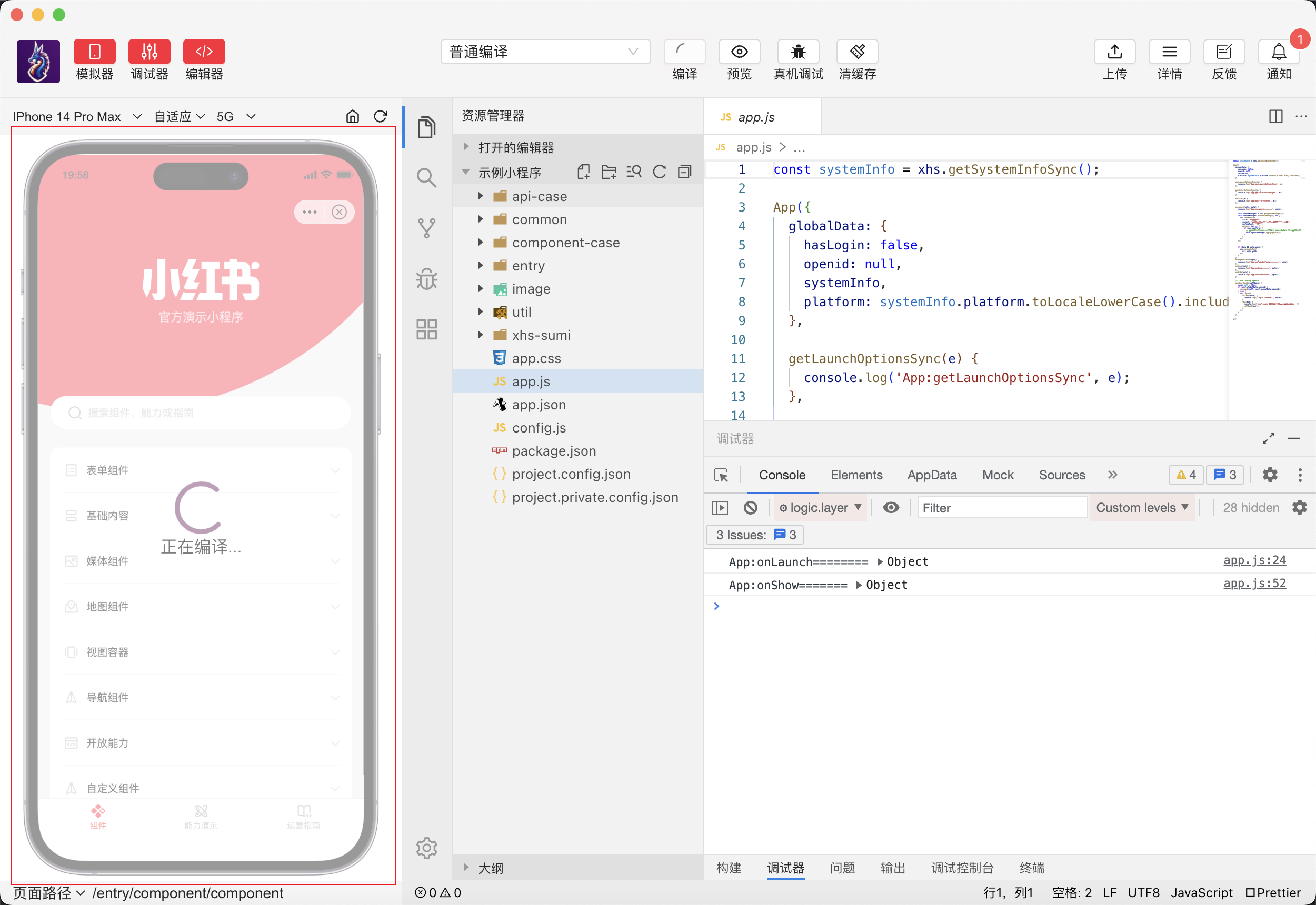Click the 上传 upload icon
This screenshot has width=1316, height=905.
pos(1114,52)
